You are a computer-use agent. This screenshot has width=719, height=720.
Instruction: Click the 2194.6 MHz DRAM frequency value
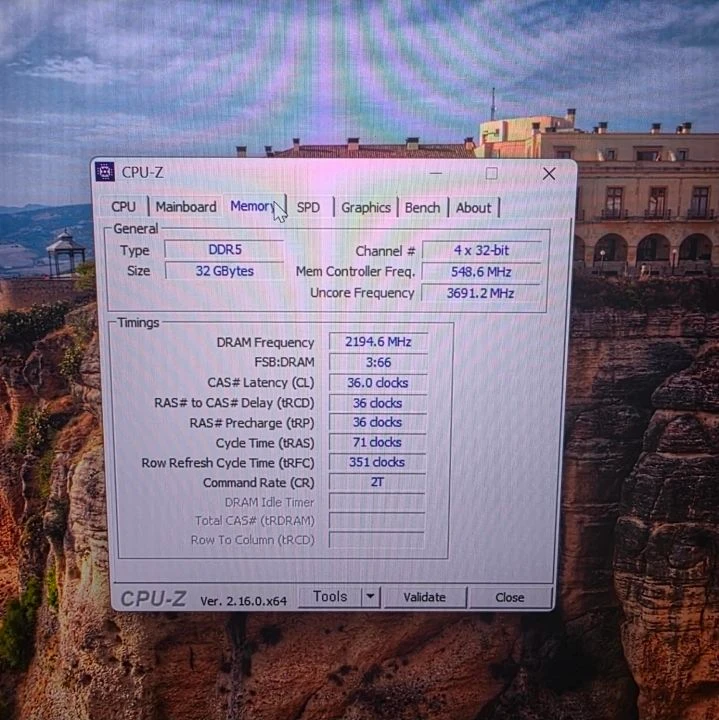tap(378, 342)
